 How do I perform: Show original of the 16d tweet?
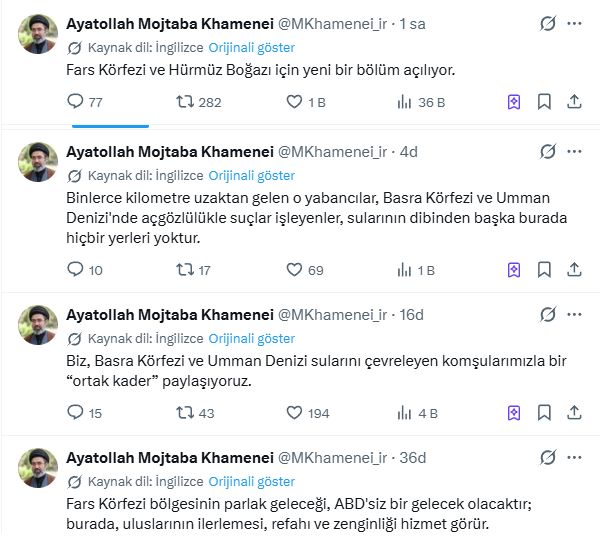251,339
